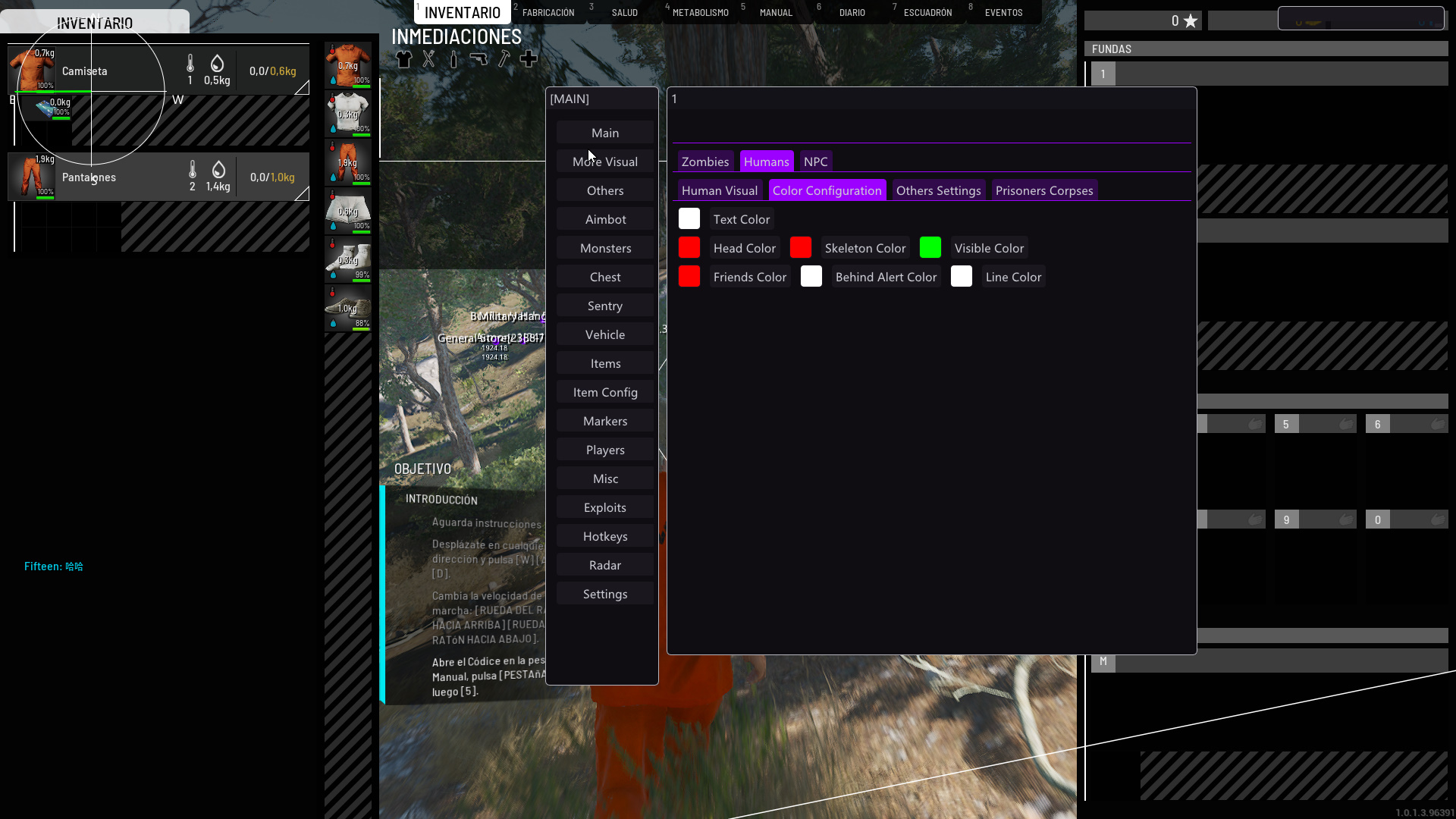Image resolution: width=1456 pixels, height=819 pixels.
Task: Open the Fabricación tab
Action: pos(548,12)
